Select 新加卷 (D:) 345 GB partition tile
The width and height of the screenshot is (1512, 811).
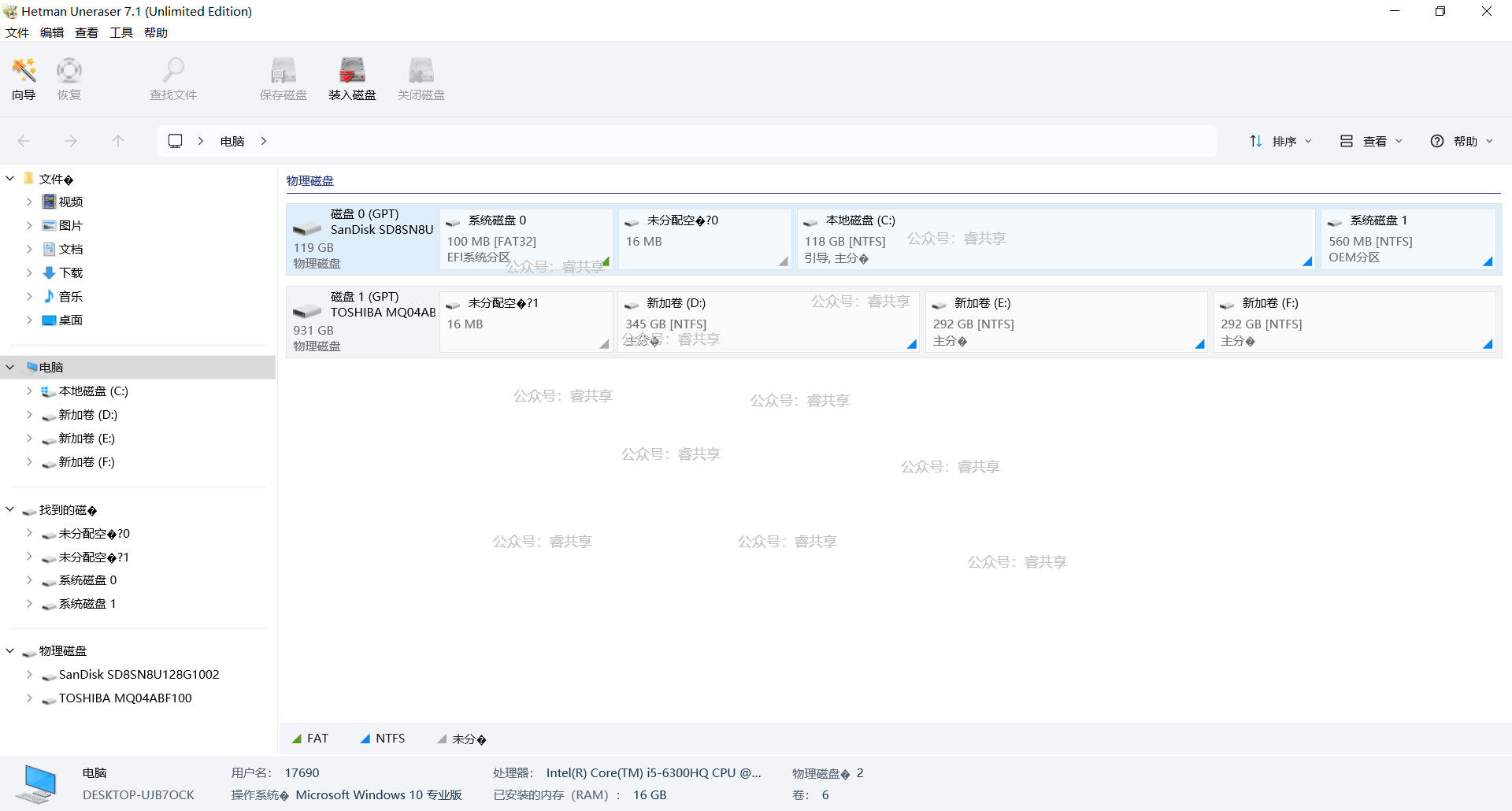(769, 322)
